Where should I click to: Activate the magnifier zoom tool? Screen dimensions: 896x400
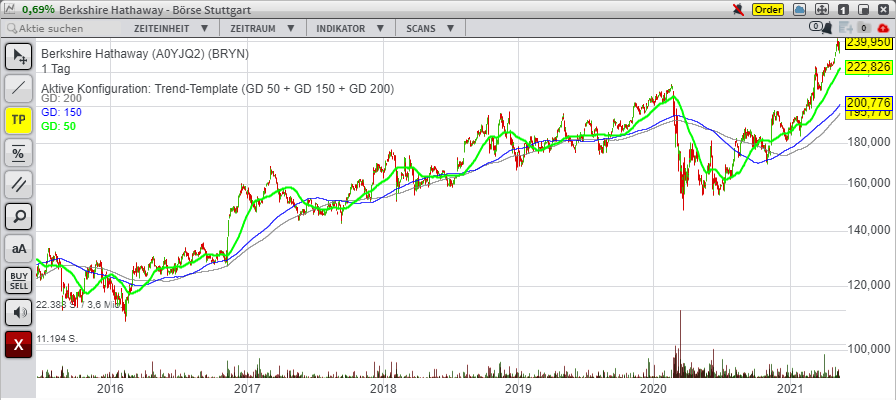tap(18, 216)
